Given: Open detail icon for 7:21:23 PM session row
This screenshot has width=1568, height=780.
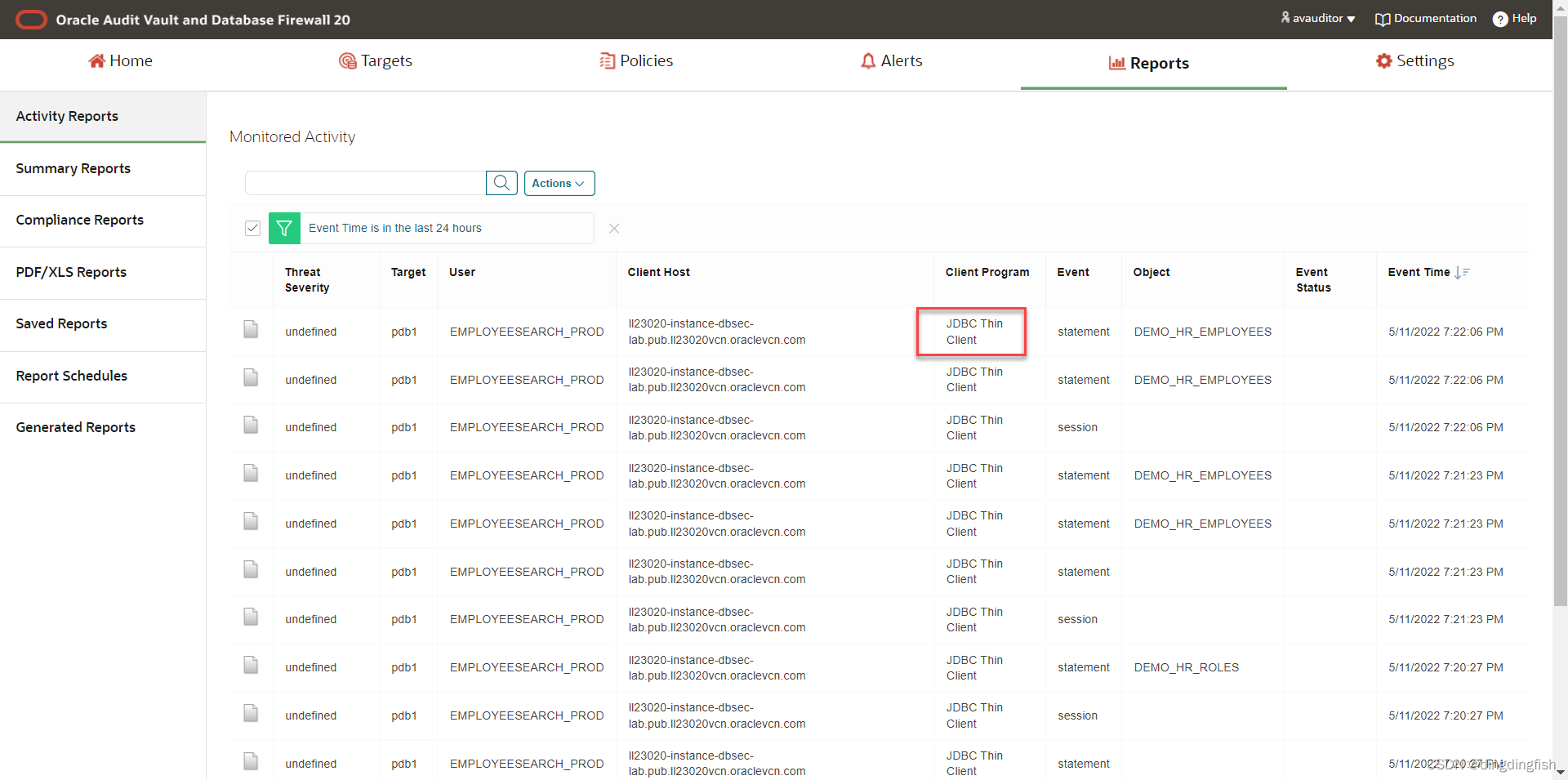Looking at the screenshot, I should (251, 617).
